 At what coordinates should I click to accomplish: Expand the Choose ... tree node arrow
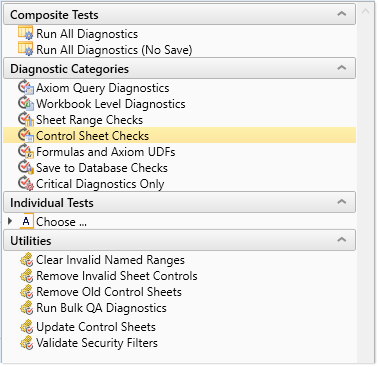10,221
